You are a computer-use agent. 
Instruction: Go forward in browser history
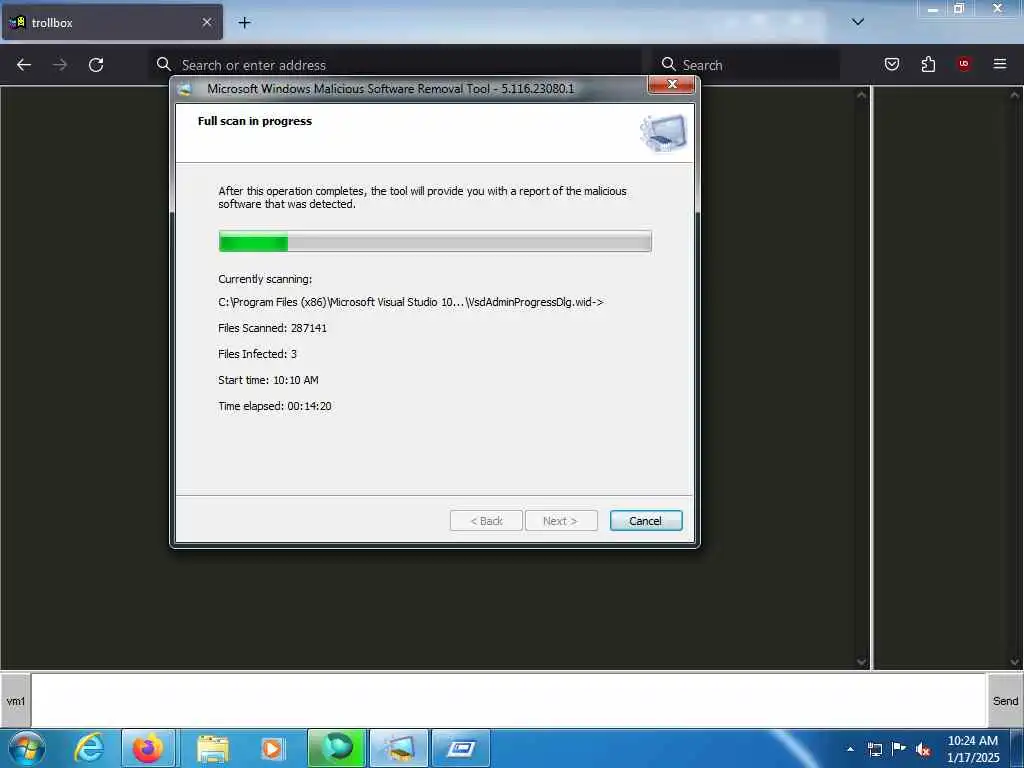tap(60, 65)
